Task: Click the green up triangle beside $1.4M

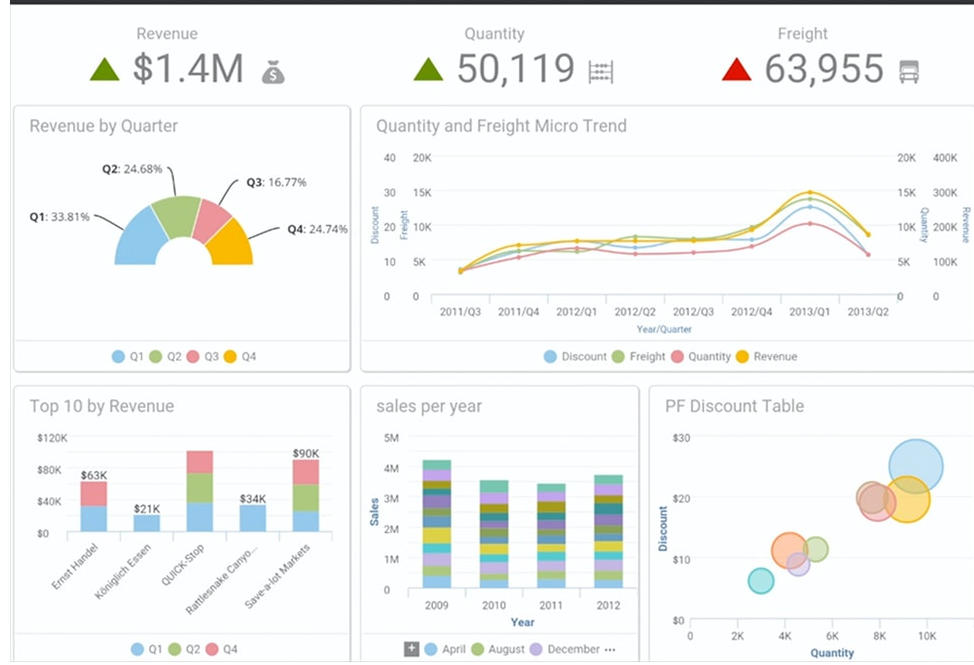Action: (x=104, y=70)
